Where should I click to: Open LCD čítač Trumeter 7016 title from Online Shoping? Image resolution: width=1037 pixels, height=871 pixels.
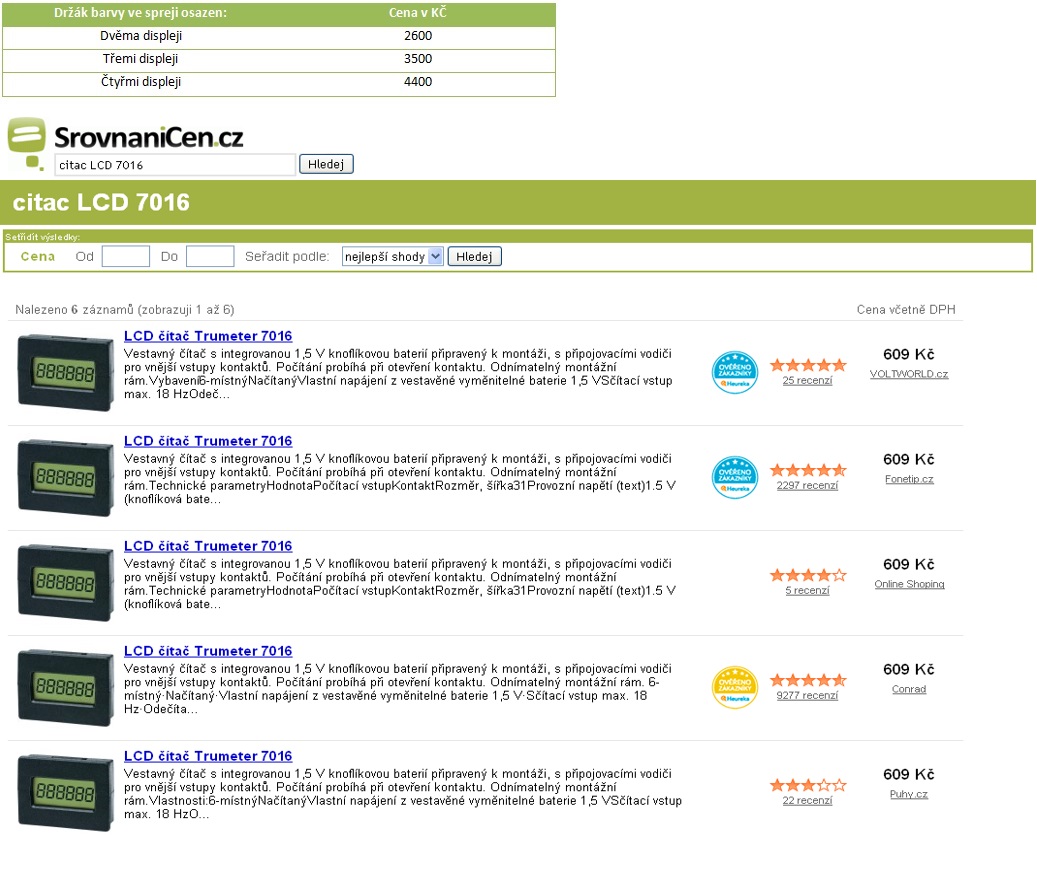pos(208,546)
